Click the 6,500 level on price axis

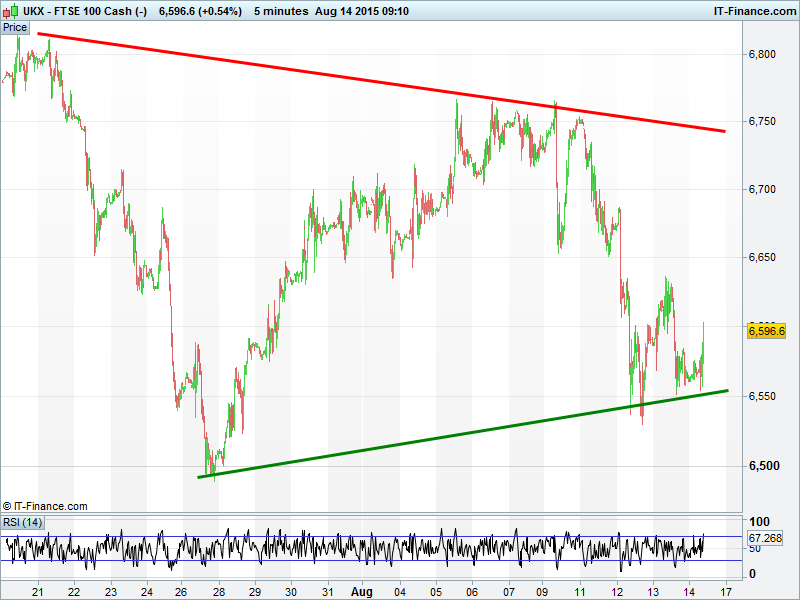click(x=763, y=466)
